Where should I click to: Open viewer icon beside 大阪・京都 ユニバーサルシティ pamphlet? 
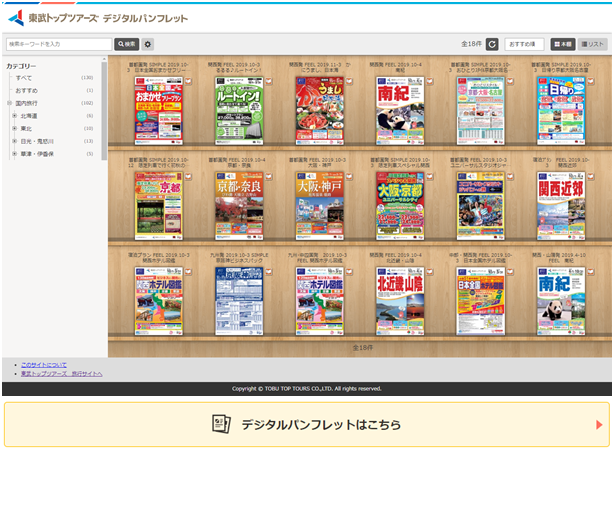(x=430, y=177)
